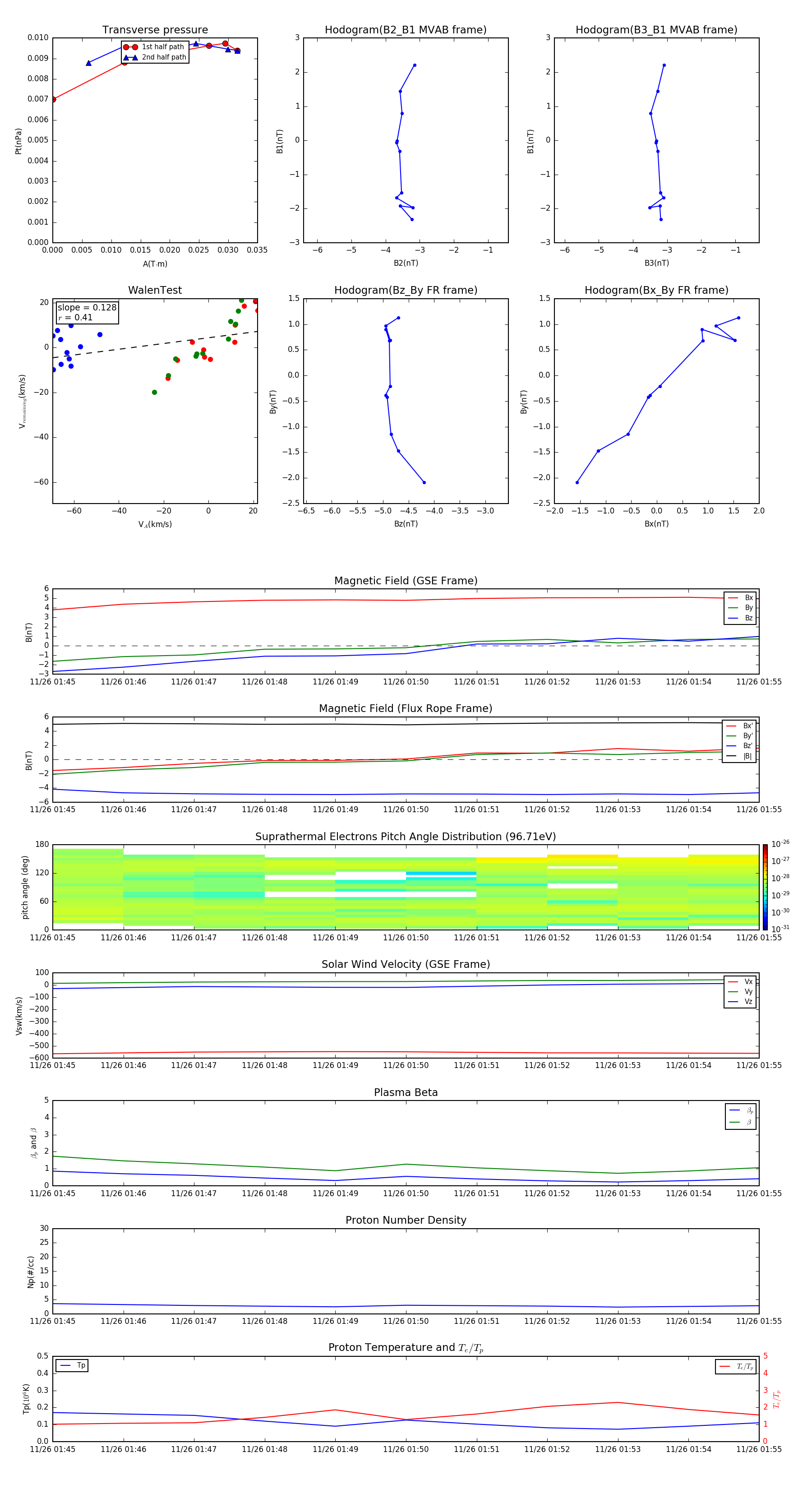Select the "Proton Temperature and Te/Tp" title
Screen dimensions: 812x1489
click(x=406, y=1348)
